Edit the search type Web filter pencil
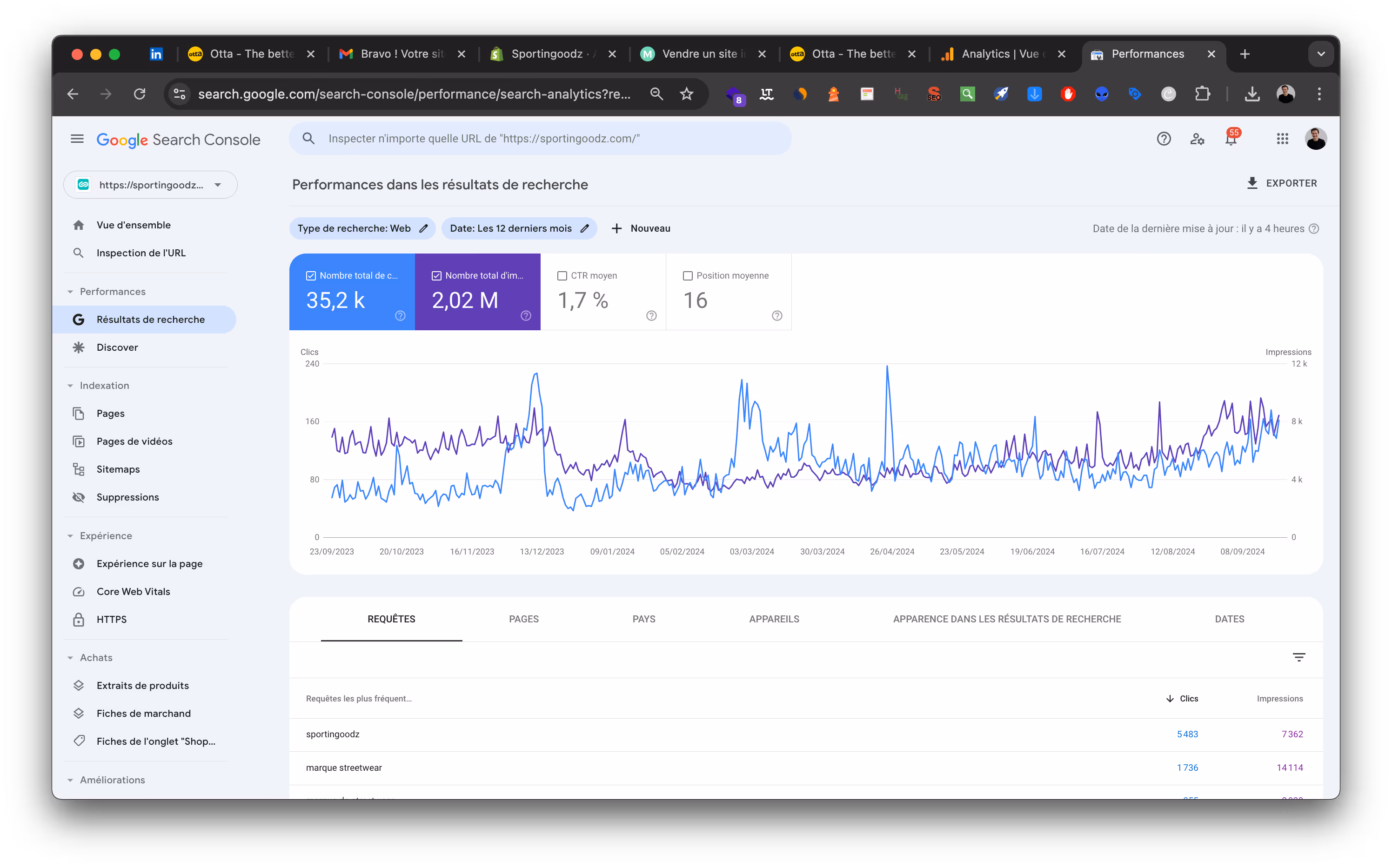1392x868 pixels. tap(424, 228)
